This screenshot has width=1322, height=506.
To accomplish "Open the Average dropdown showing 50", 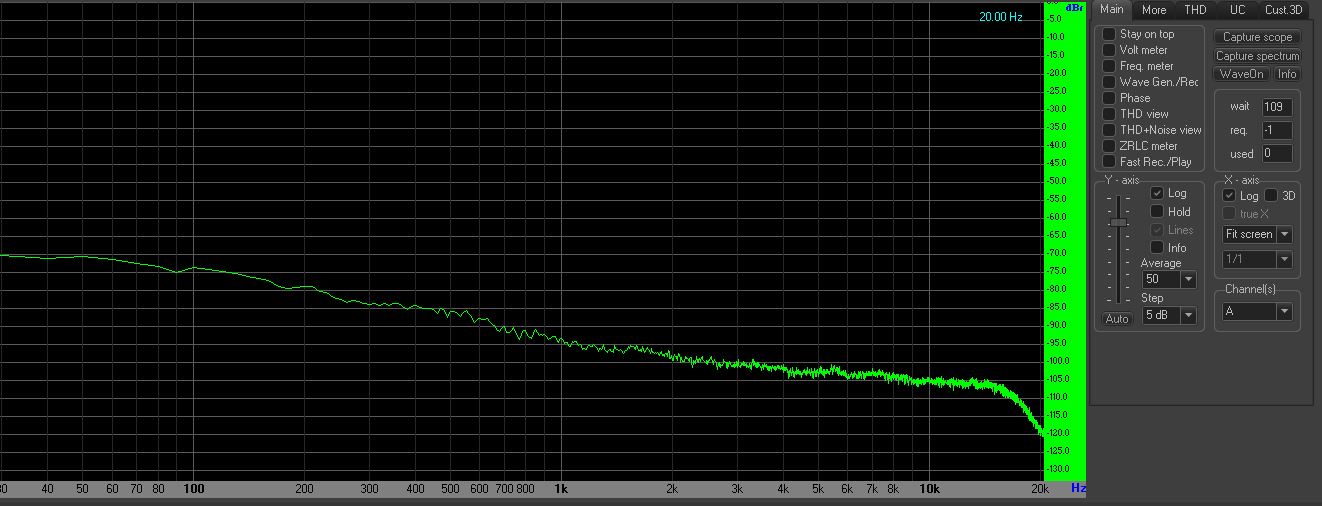I will [x=1169, y=279].
